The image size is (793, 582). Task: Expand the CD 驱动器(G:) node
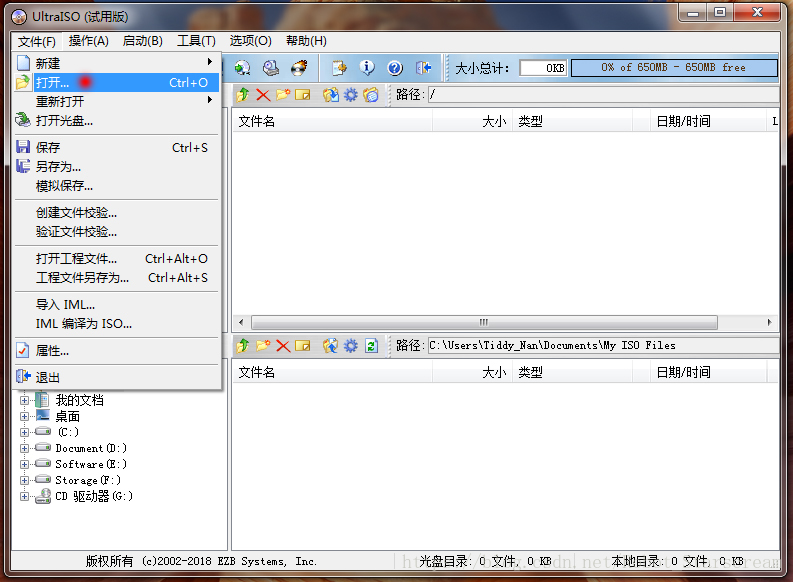24,496
